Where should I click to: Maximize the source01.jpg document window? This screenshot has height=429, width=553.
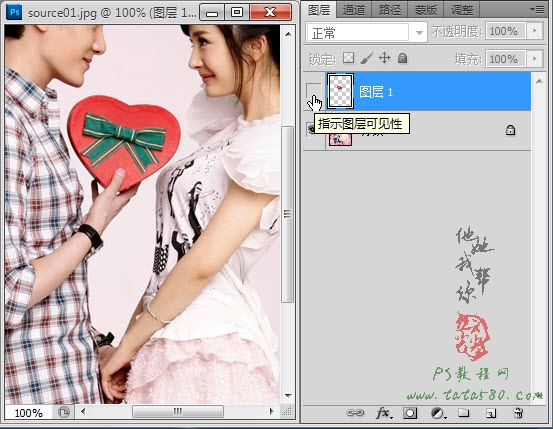click(x=237, y=13)
